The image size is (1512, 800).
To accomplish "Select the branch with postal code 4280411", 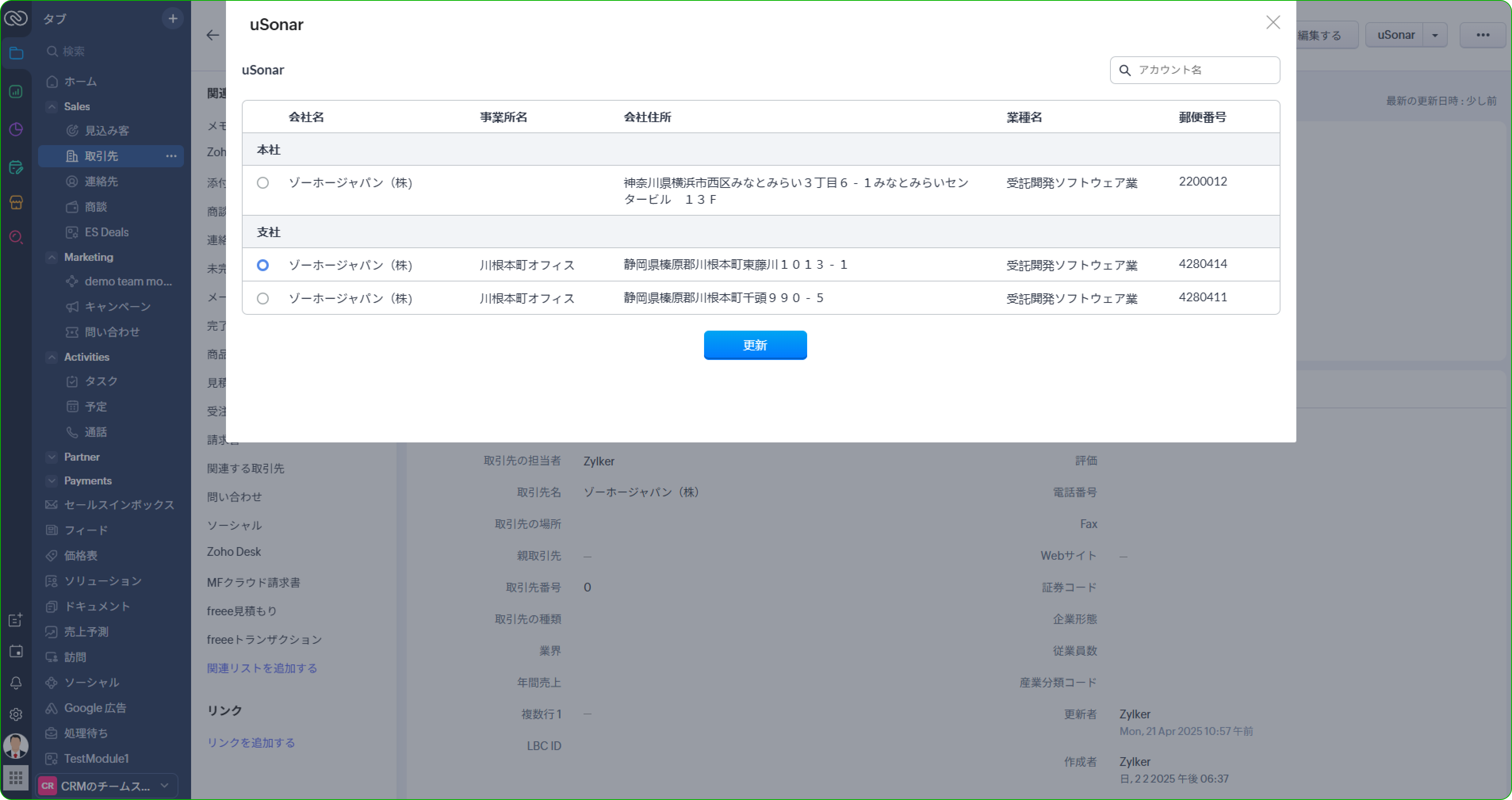I will [262, 299].
